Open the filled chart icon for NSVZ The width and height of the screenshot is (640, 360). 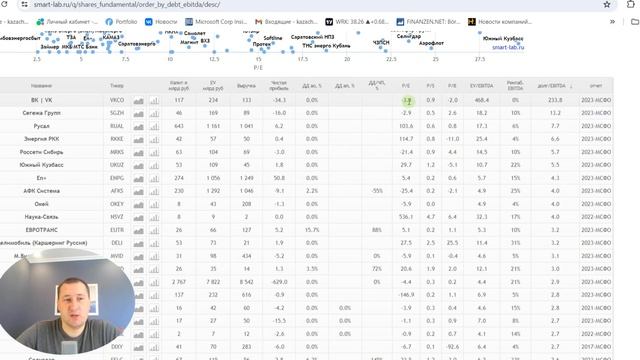[x=138, y=218]
